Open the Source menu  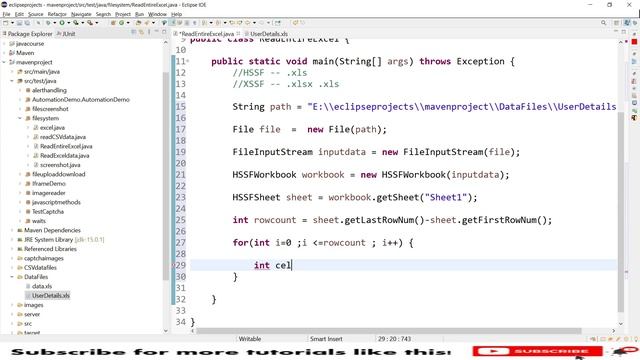pos(36,14)
